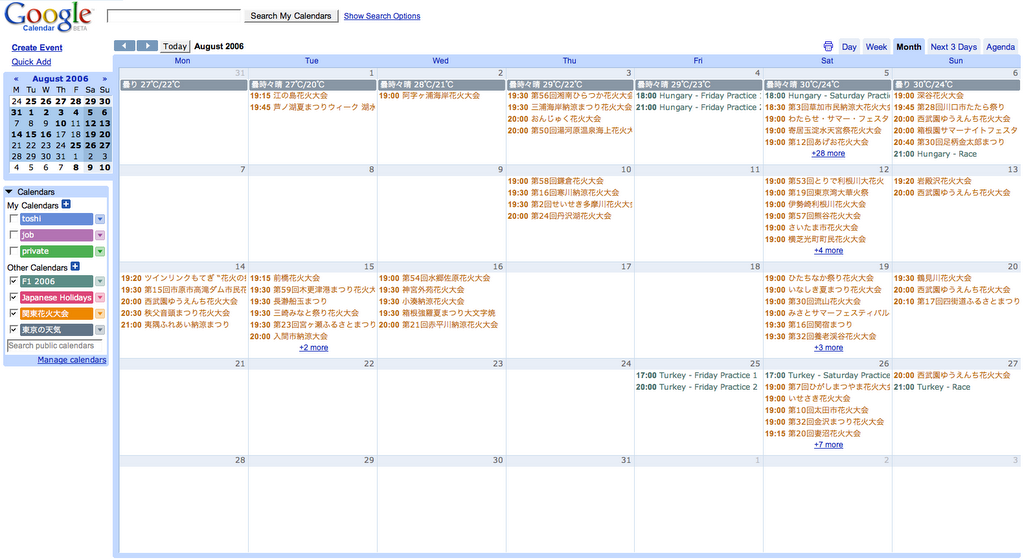Open 関東花火大会 calendar options dropdown
The image size is (1024, 560).
100,314
